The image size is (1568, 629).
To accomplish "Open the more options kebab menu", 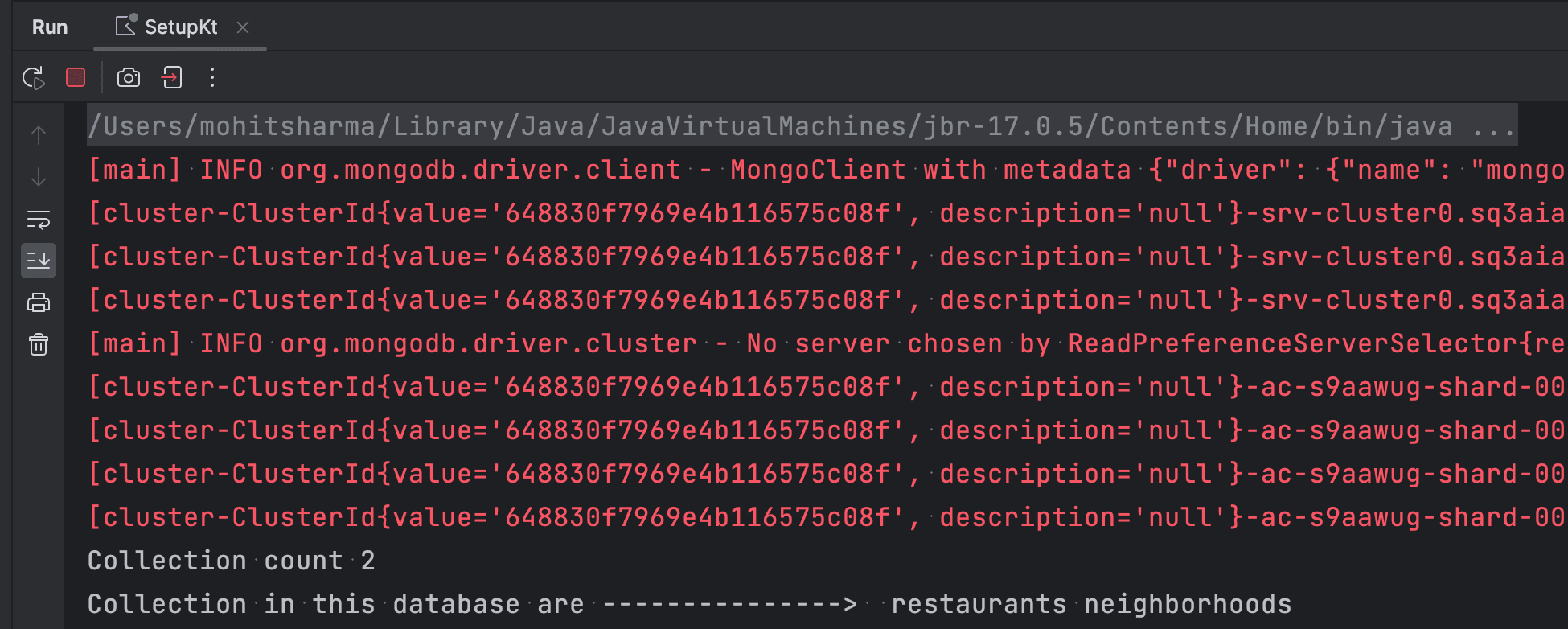I will [212, 77].
